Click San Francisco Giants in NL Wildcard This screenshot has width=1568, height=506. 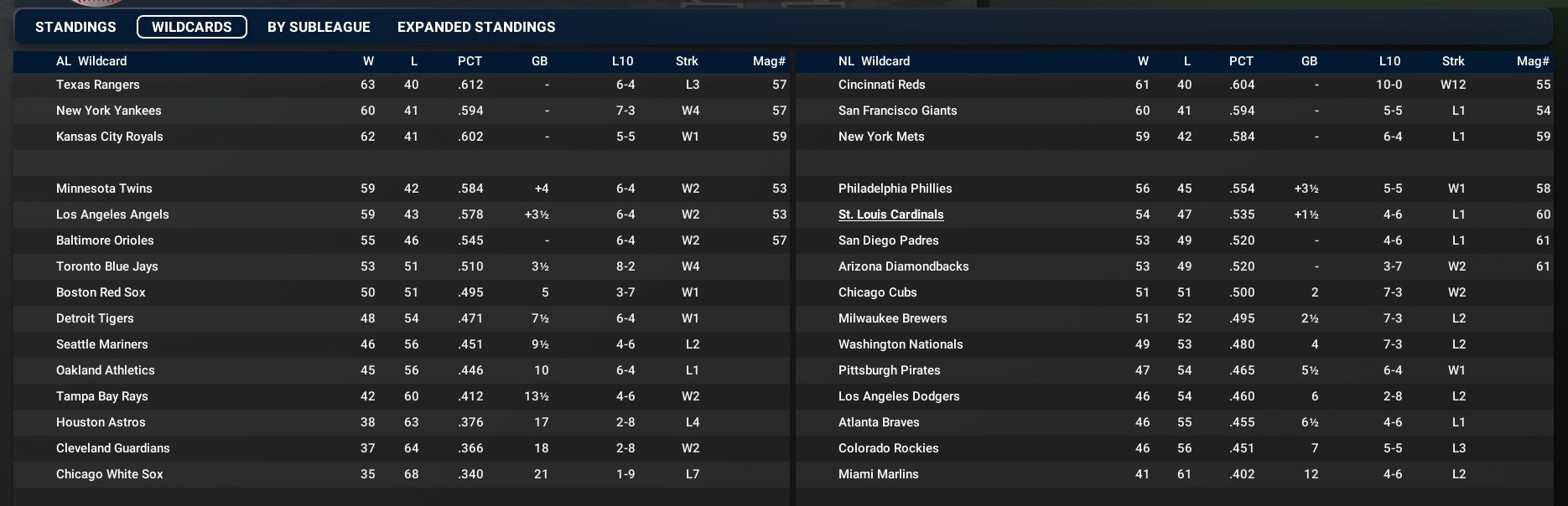897,111
